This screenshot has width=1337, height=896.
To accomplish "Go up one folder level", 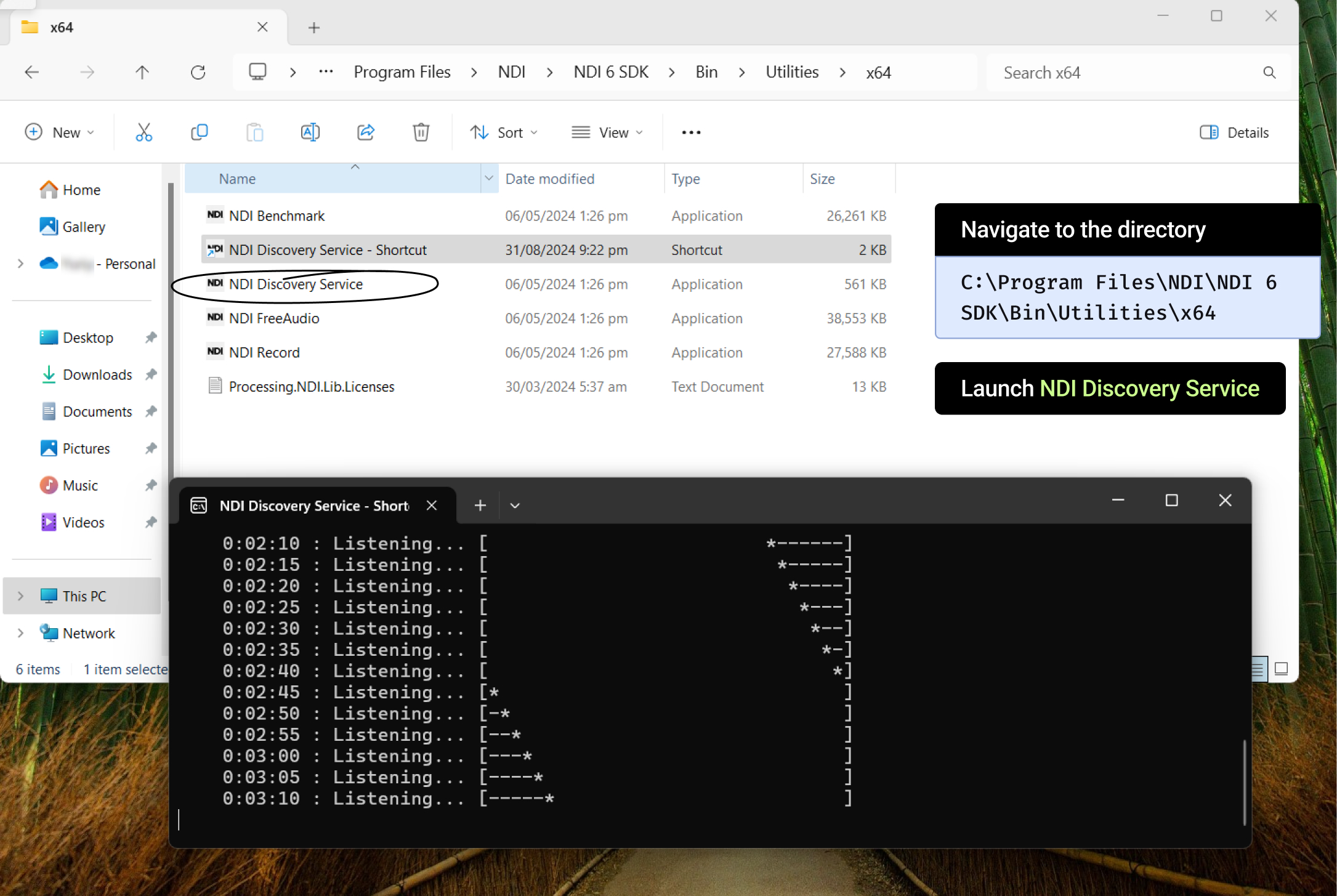I will tap(142, 73).
